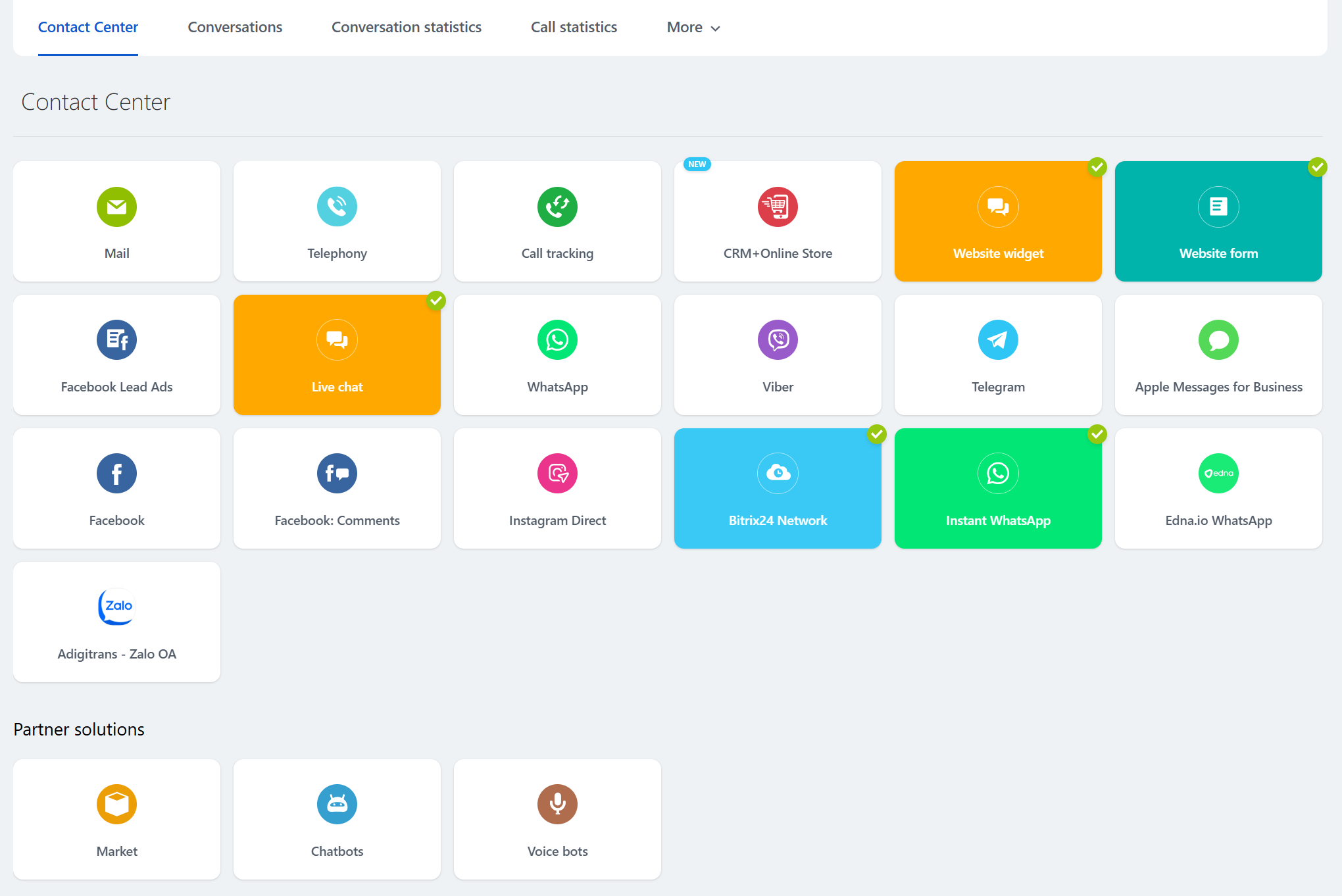The image size is (1342, 896).
Task: Open the Call tracking icon
Action: point(557,207)
